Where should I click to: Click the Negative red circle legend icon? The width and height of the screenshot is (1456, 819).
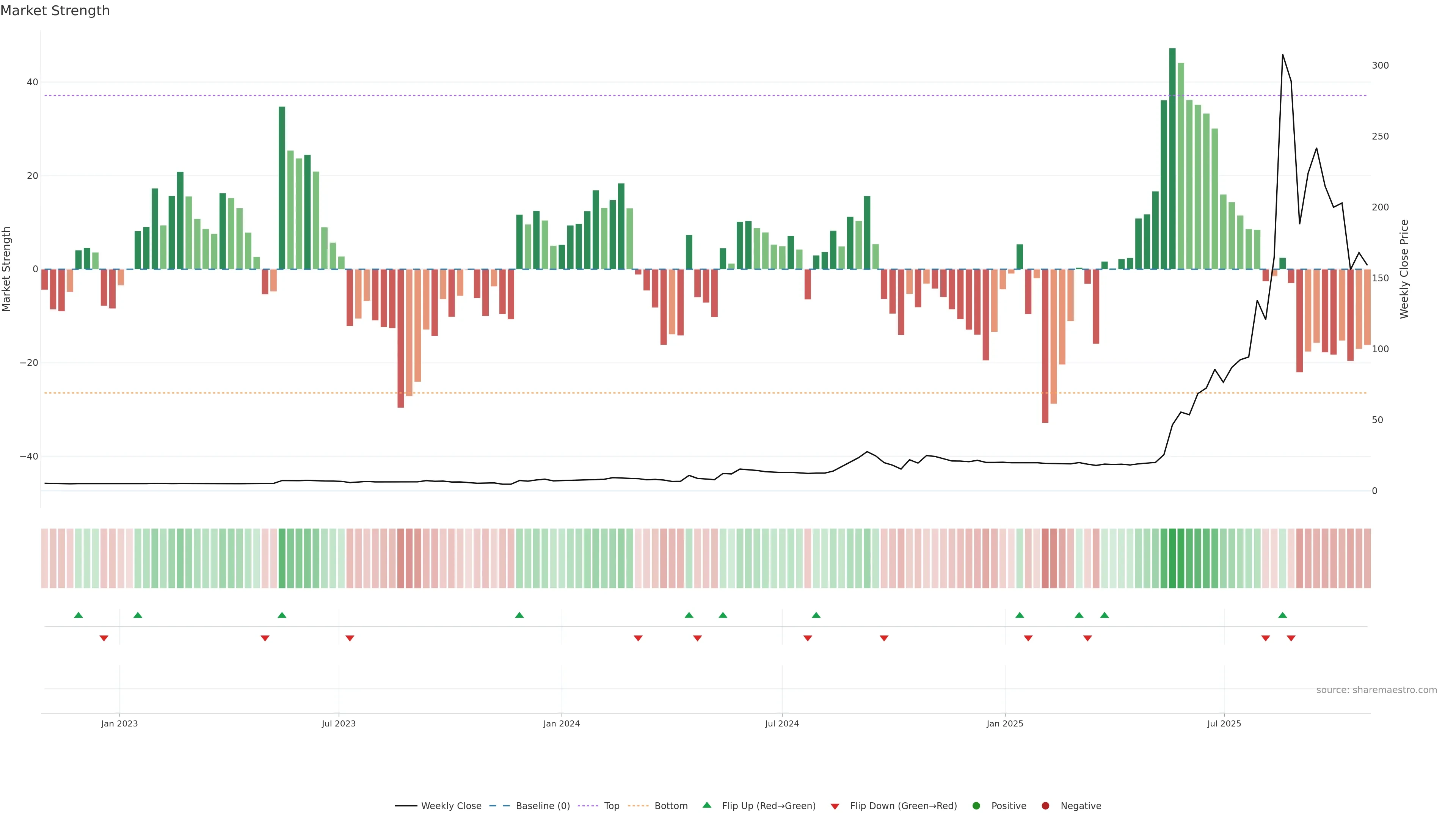point(1045,805)
